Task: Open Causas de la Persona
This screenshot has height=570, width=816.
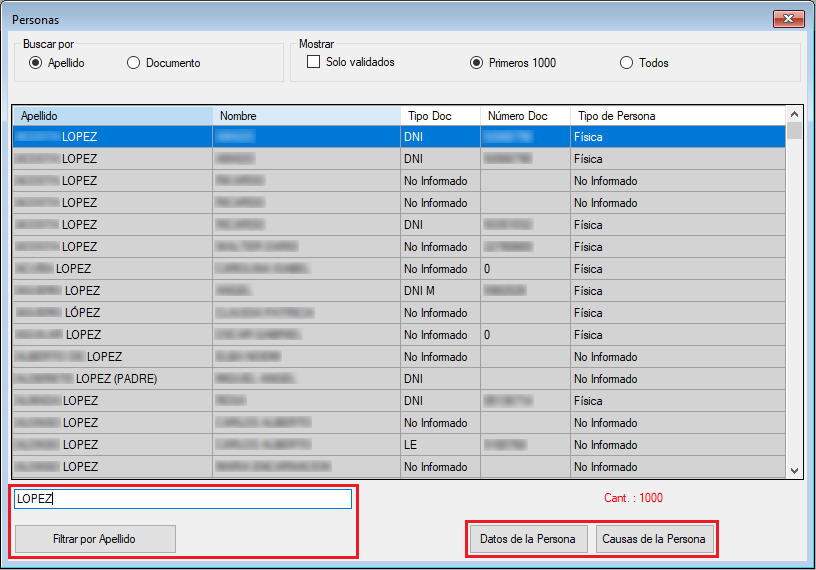Action: coord(653,539)
